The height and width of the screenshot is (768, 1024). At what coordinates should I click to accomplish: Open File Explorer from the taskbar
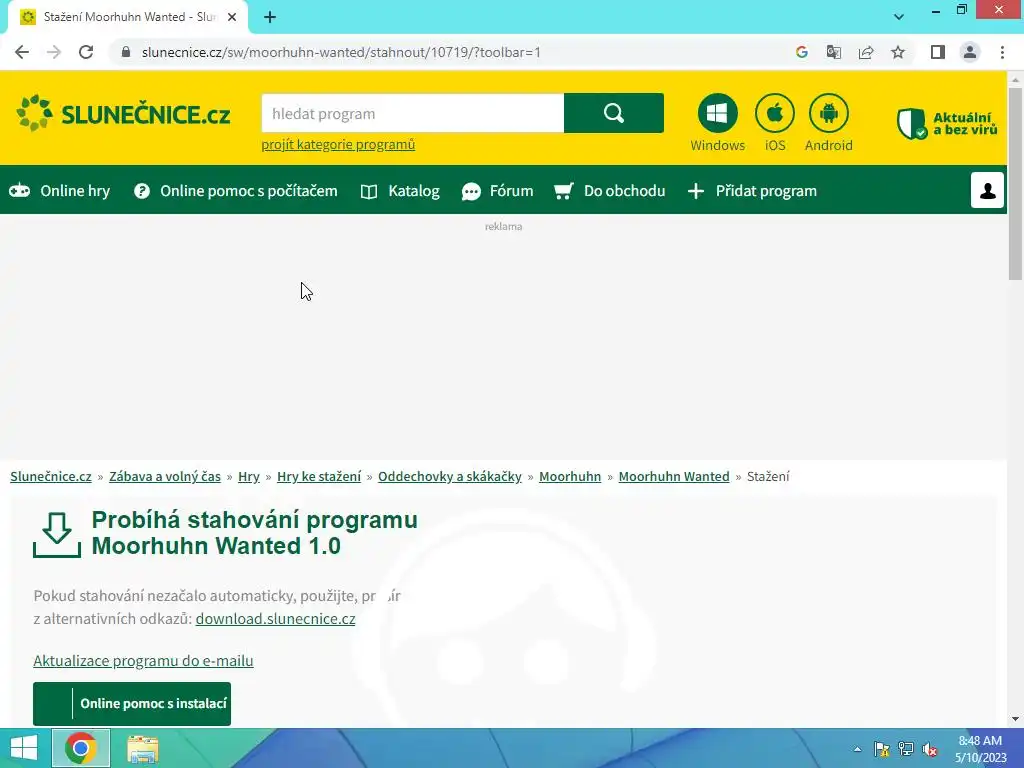pyautogui.click(x=142, y=748)
